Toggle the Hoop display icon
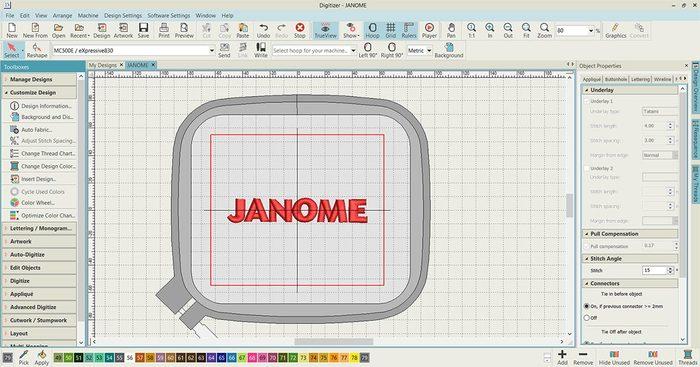 coord(372,30)
